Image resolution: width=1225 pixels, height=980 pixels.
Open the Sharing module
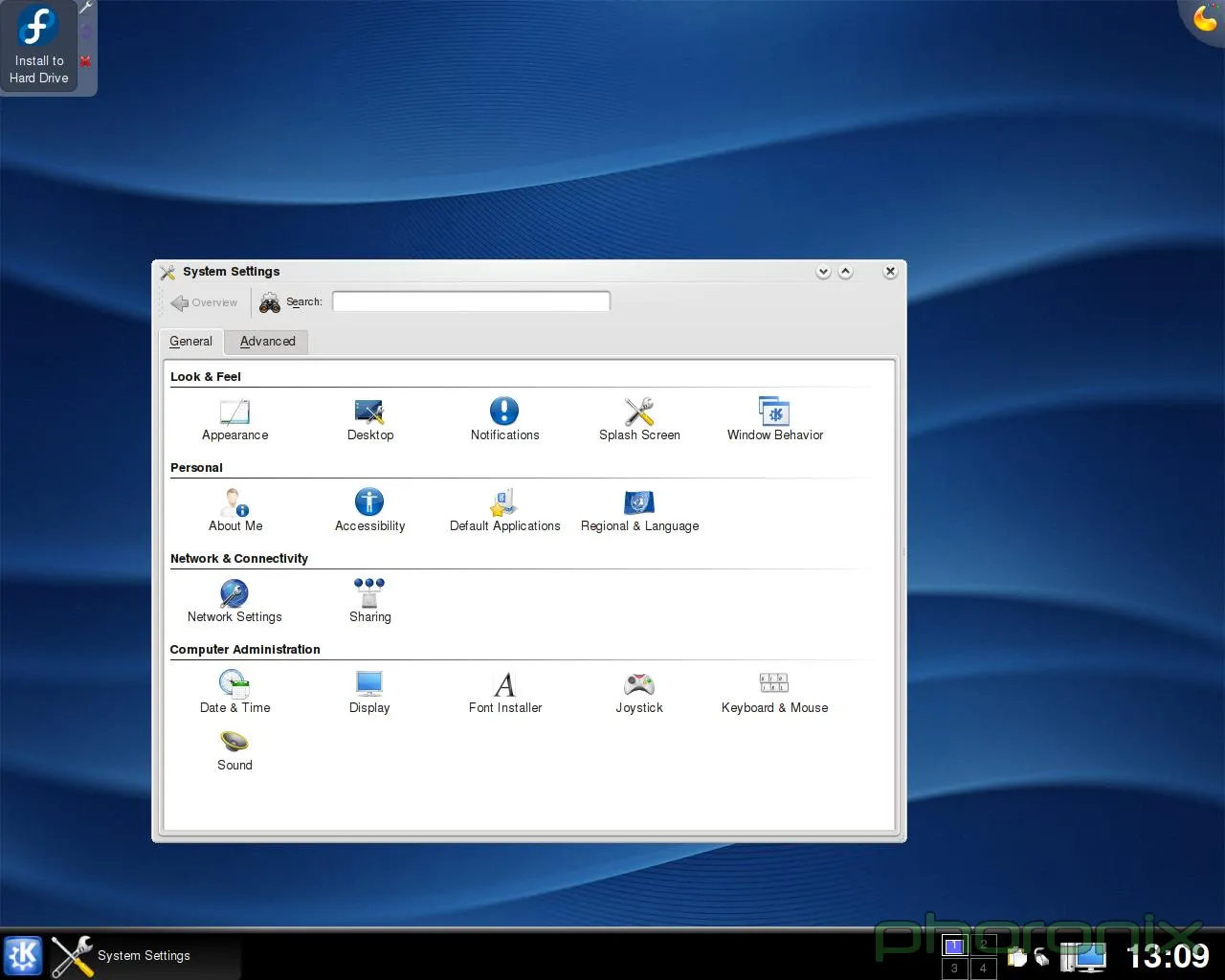[369, 601]
